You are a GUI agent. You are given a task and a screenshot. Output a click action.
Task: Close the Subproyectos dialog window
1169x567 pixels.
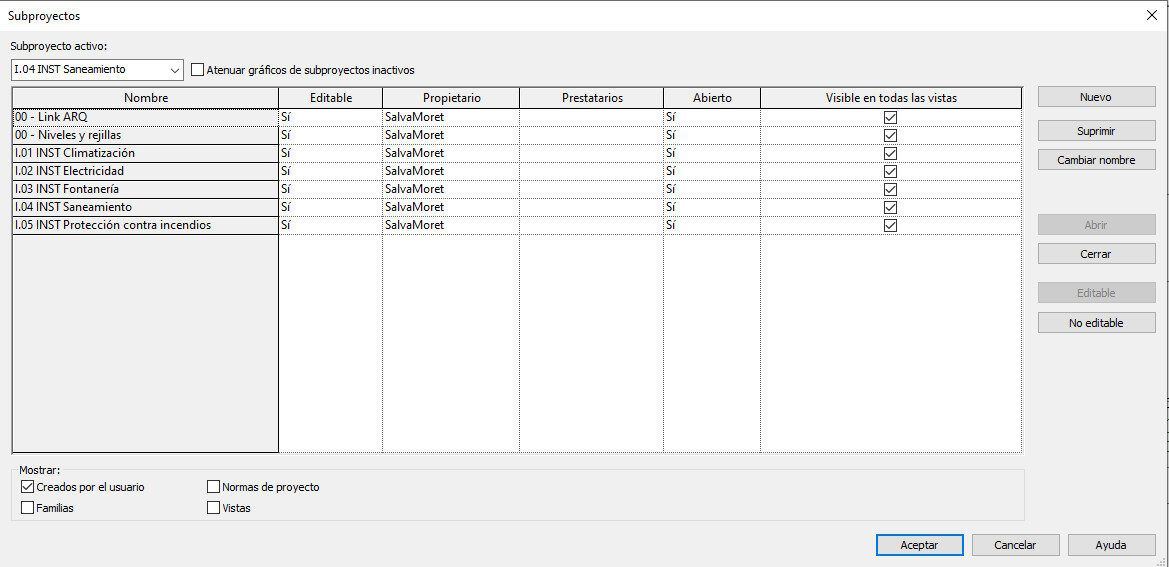(x=1150, y=15)
